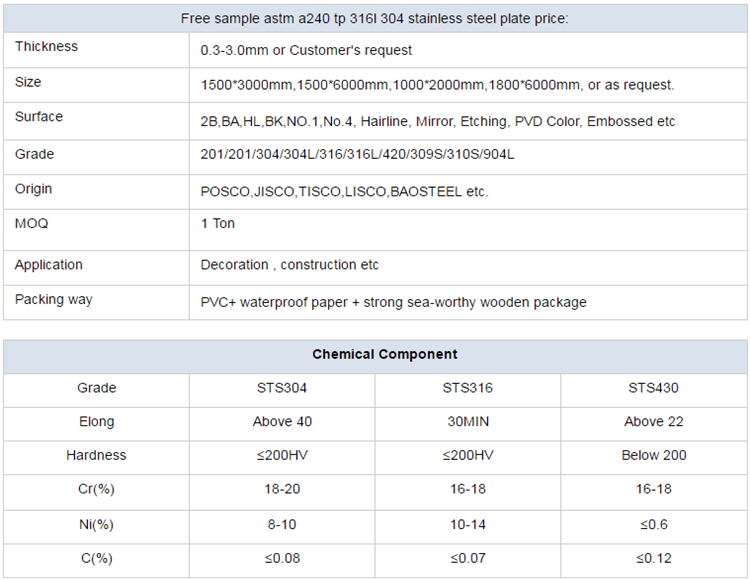Select the Thickness row label
The image size is (750, 580).
46,47
